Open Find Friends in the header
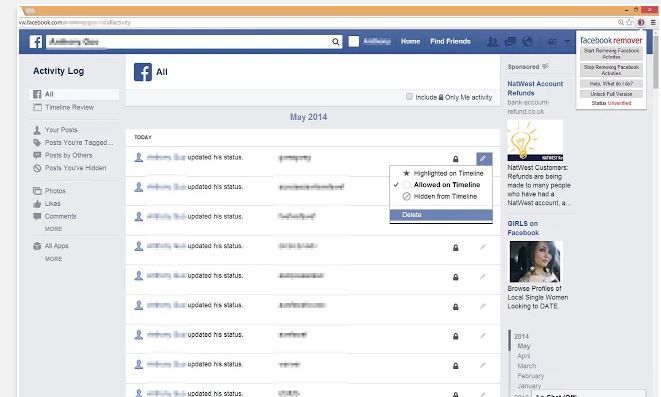 (450, 41)
